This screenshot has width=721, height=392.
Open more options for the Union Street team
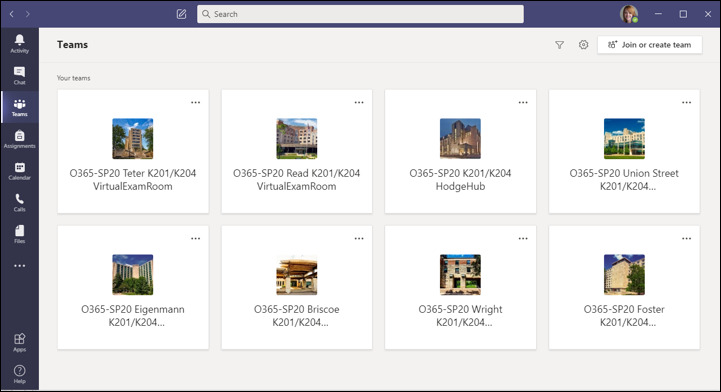point(687,102)
